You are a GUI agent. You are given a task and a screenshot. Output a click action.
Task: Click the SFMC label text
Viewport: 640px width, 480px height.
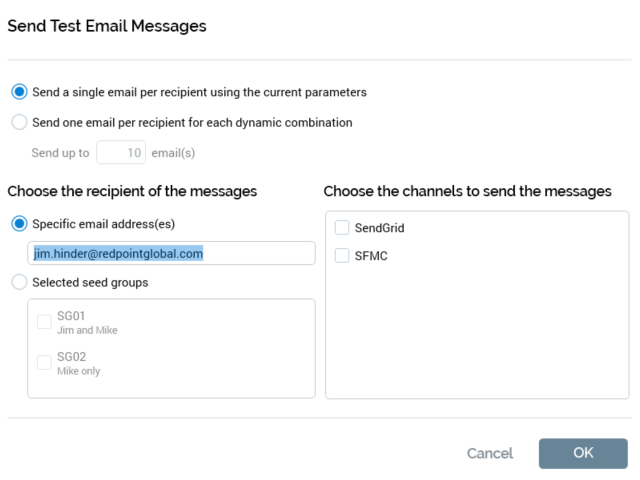click(x=371, y=256)
